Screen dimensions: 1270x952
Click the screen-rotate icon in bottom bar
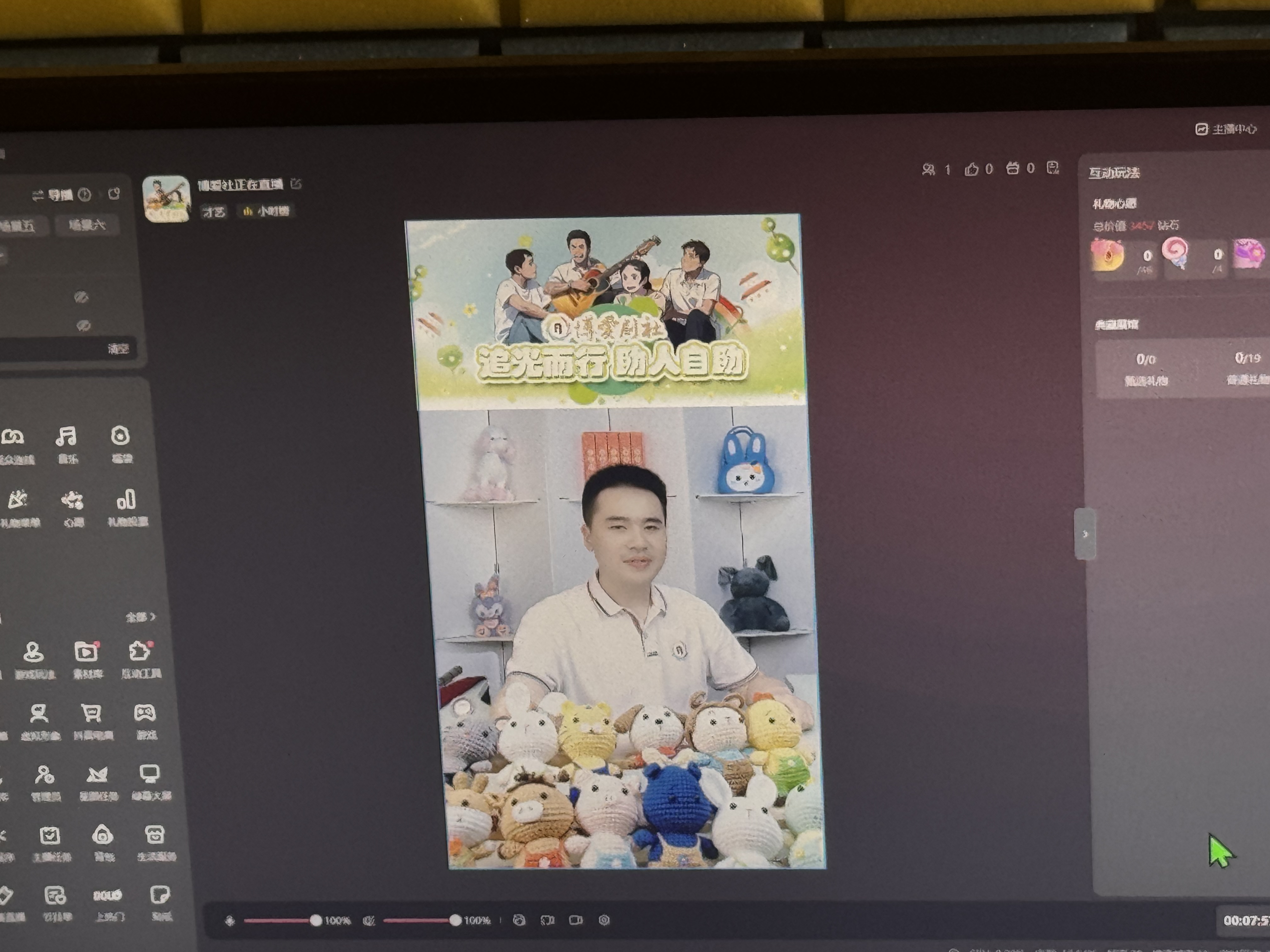pos(547,920)
